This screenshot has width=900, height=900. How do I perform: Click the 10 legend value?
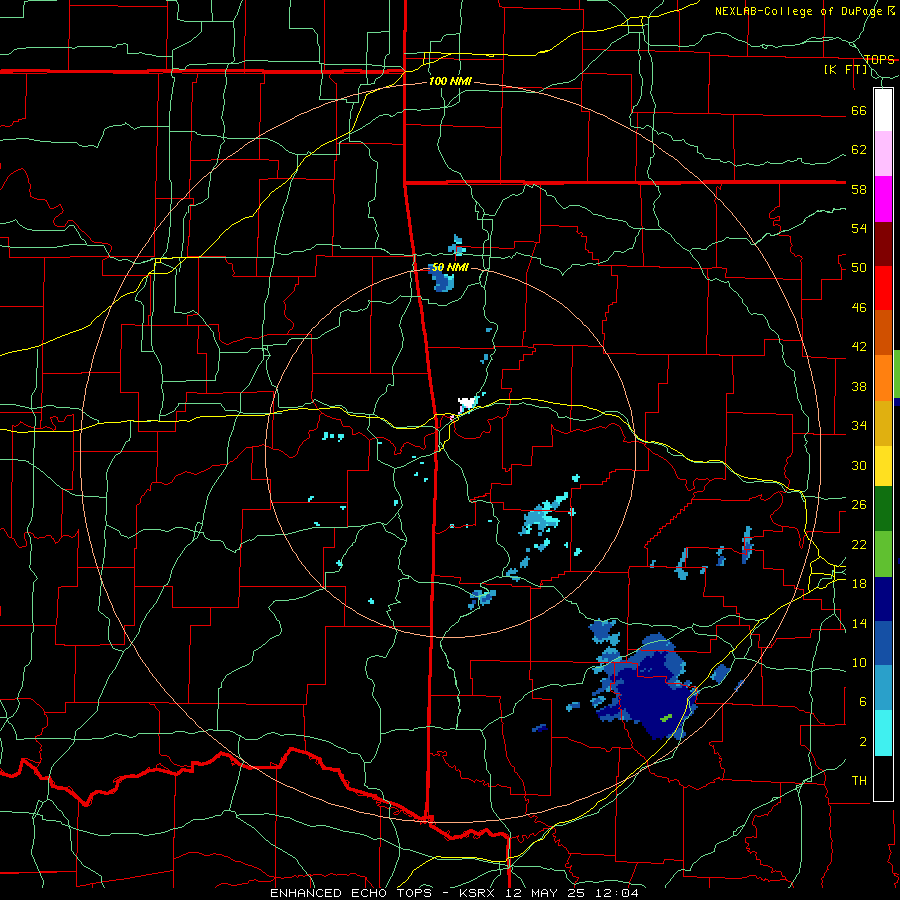point(859,662)
